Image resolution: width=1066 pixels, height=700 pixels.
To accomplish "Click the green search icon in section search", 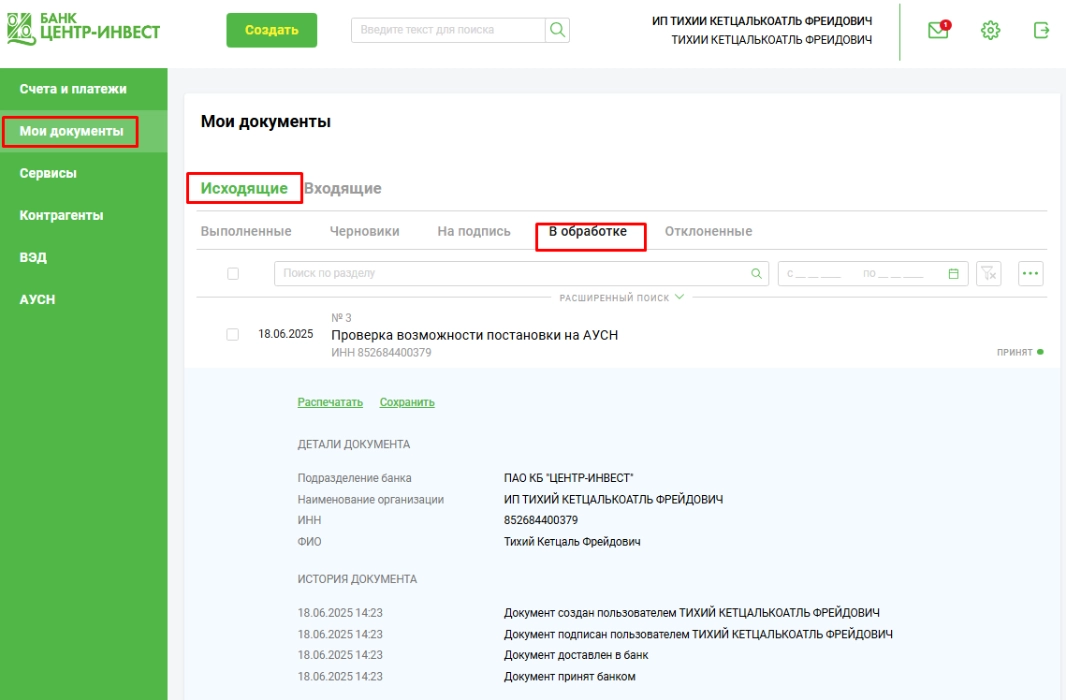I will pyautogui.click(x=756, y=273).
